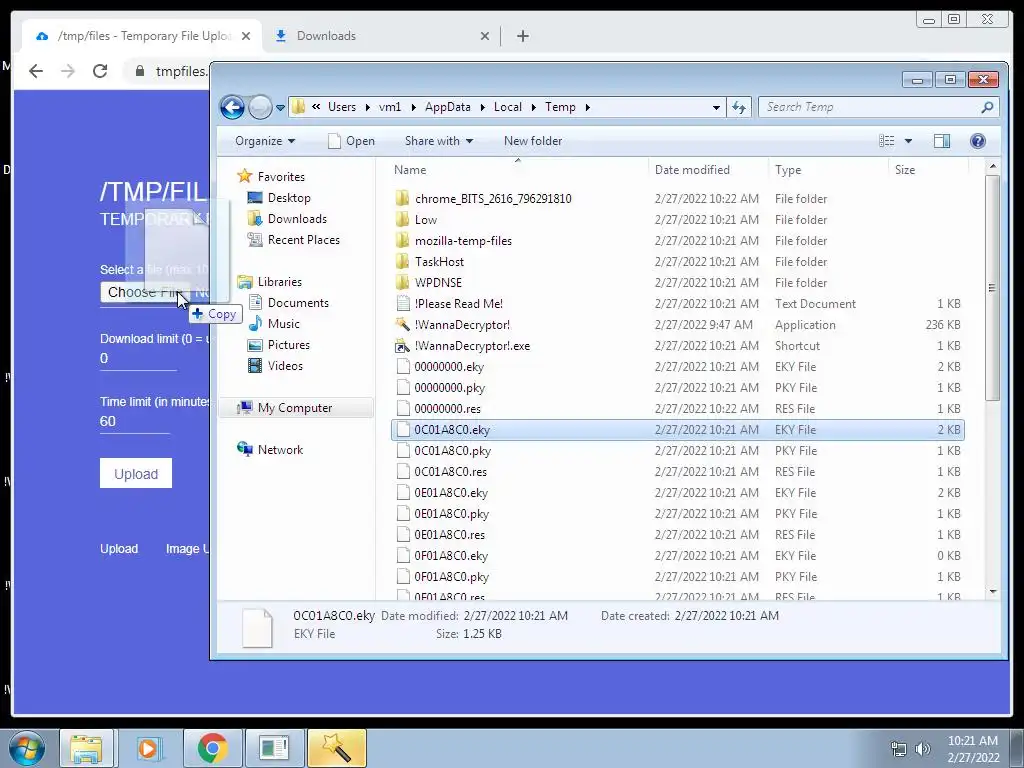Sort by Name column header
Viewport: 1024px width, 768px height.
tap(410, 170)
